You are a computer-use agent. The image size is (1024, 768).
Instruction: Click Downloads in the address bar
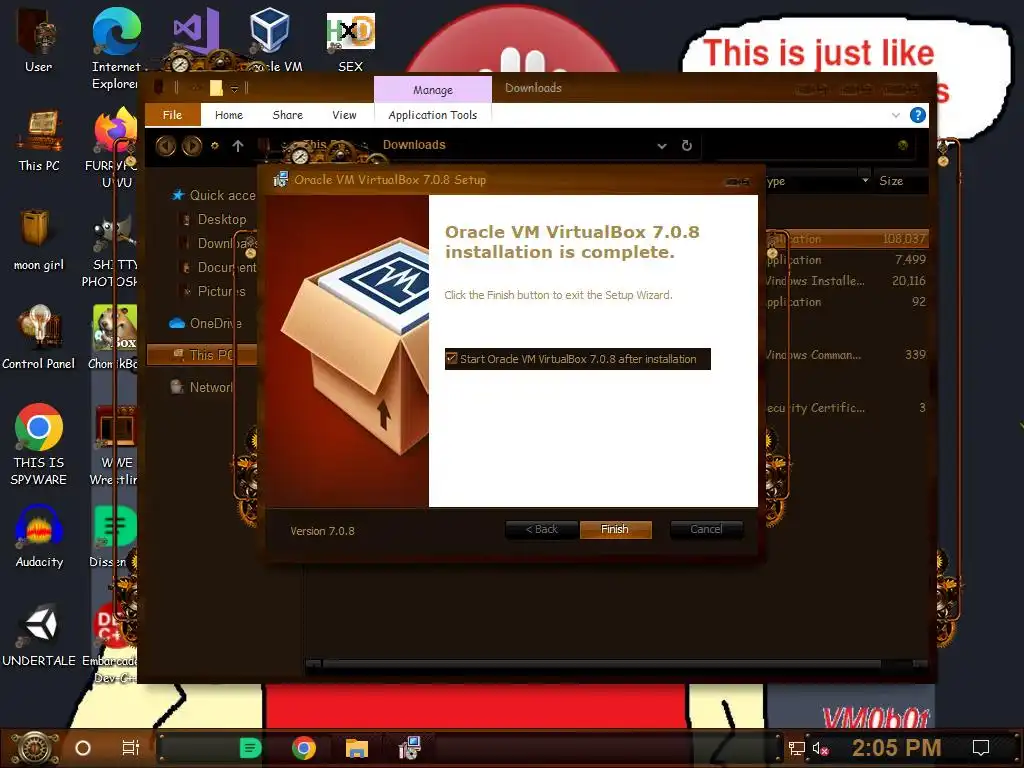pos(414,145)
